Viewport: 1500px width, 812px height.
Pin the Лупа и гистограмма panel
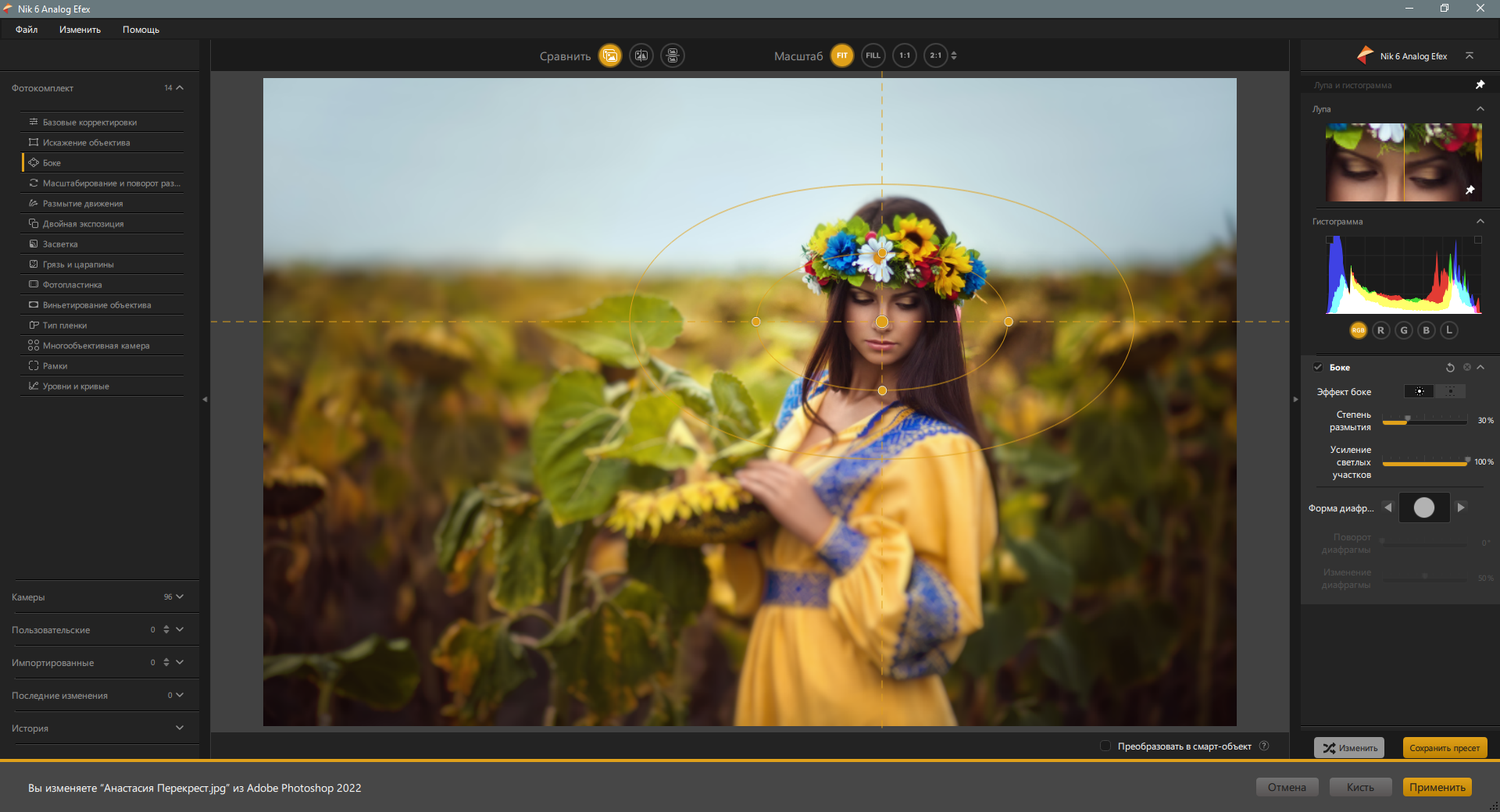click(1480, 84)
